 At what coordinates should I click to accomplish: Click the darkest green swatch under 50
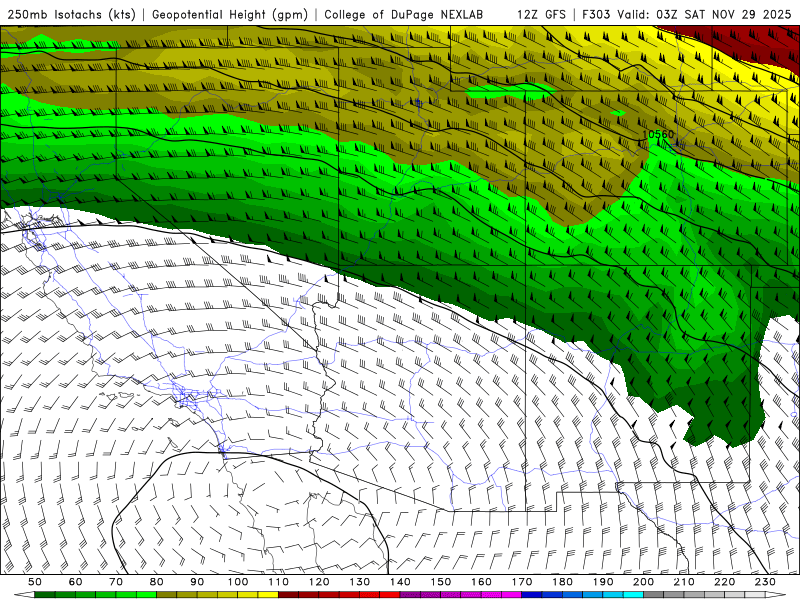coord(45,595)
